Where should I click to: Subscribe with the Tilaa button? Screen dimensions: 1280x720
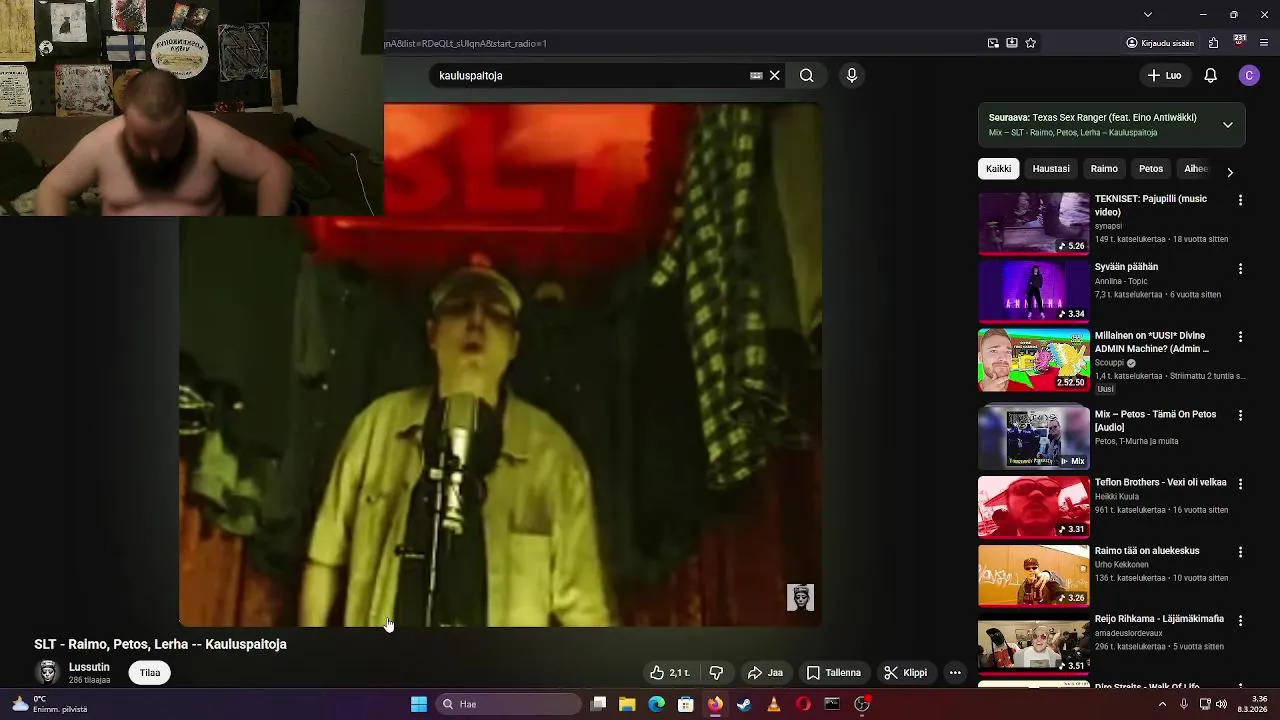[150, 673]
